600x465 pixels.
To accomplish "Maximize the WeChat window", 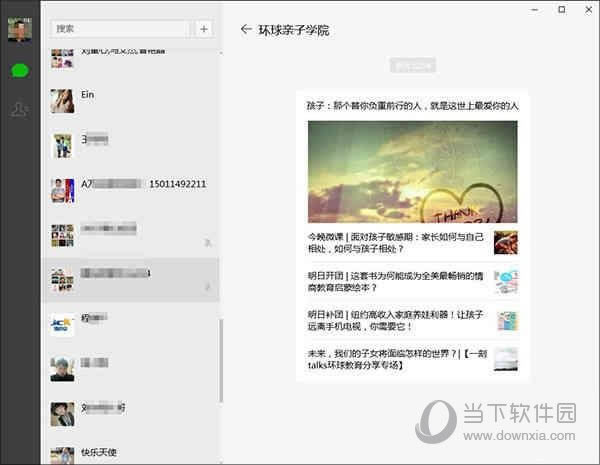I will [561, 10].
